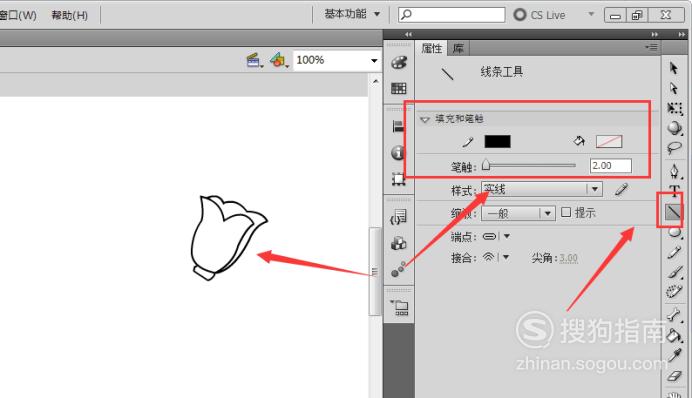Open the Code Snippets panel icon

pos(399,217)
